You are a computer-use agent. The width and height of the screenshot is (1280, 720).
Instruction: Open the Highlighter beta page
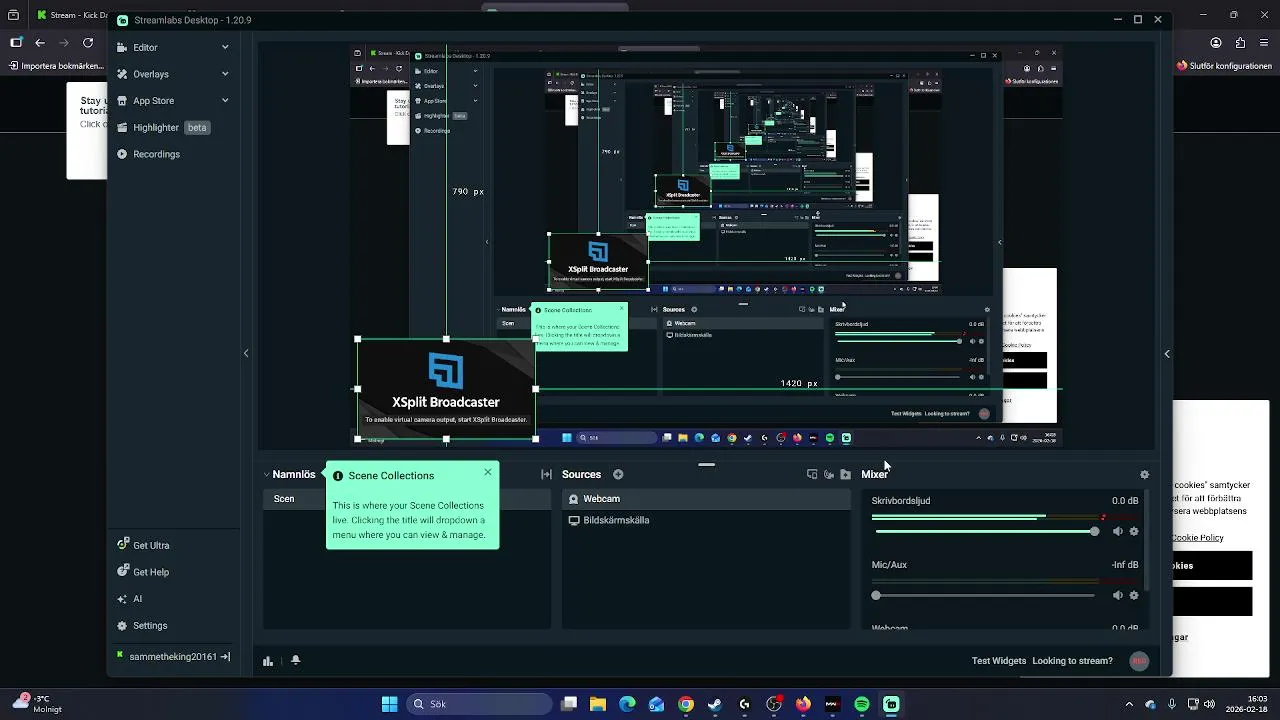point(163,128)
